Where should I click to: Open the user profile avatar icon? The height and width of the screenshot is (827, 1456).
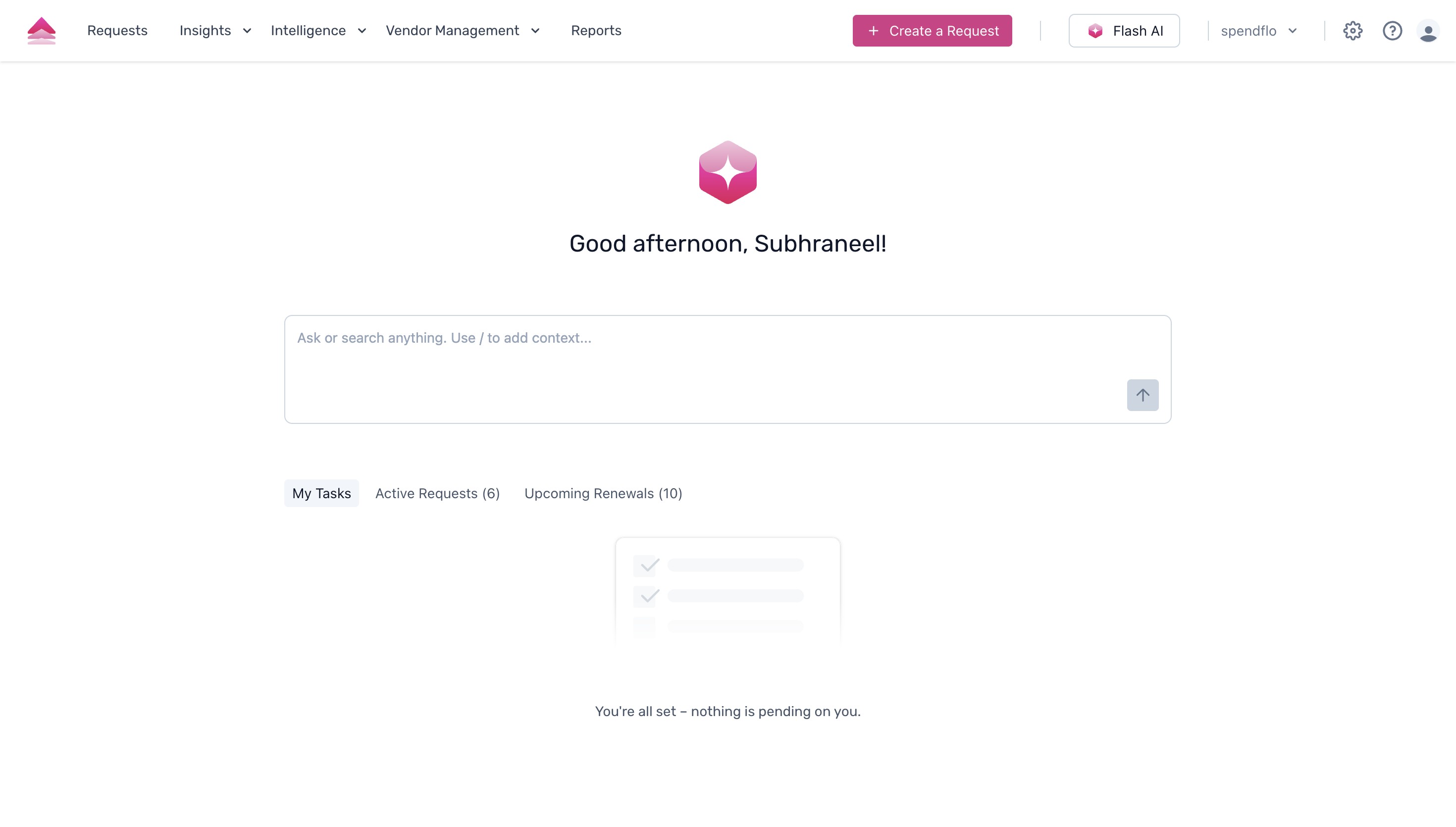(x=1429, y=31)
